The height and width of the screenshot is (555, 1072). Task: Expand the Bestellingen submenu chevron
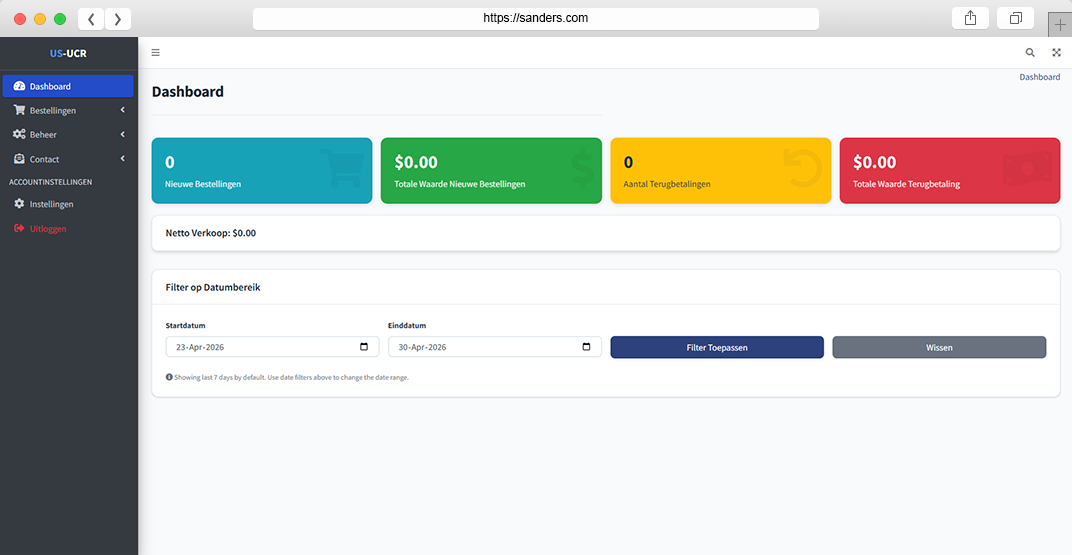(122, 110)
